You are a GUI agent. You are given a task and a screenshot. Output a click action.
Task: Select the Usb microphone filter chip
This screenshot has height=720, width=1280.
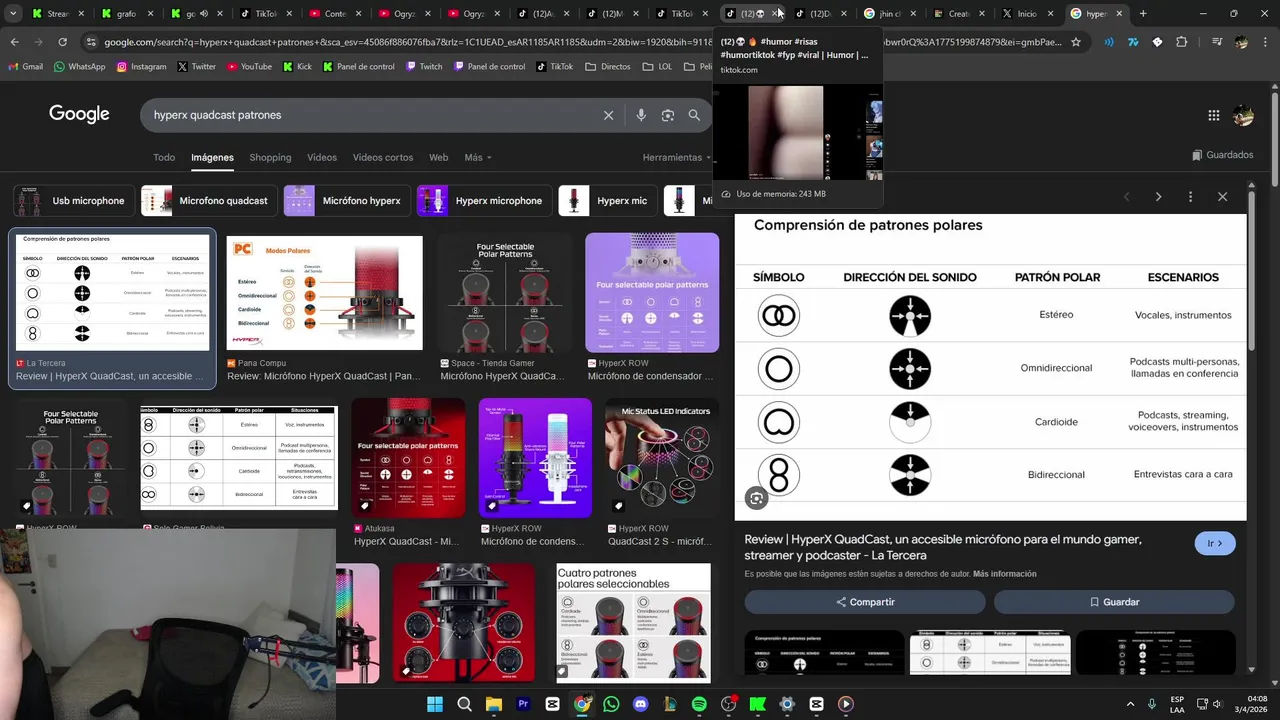74,201
